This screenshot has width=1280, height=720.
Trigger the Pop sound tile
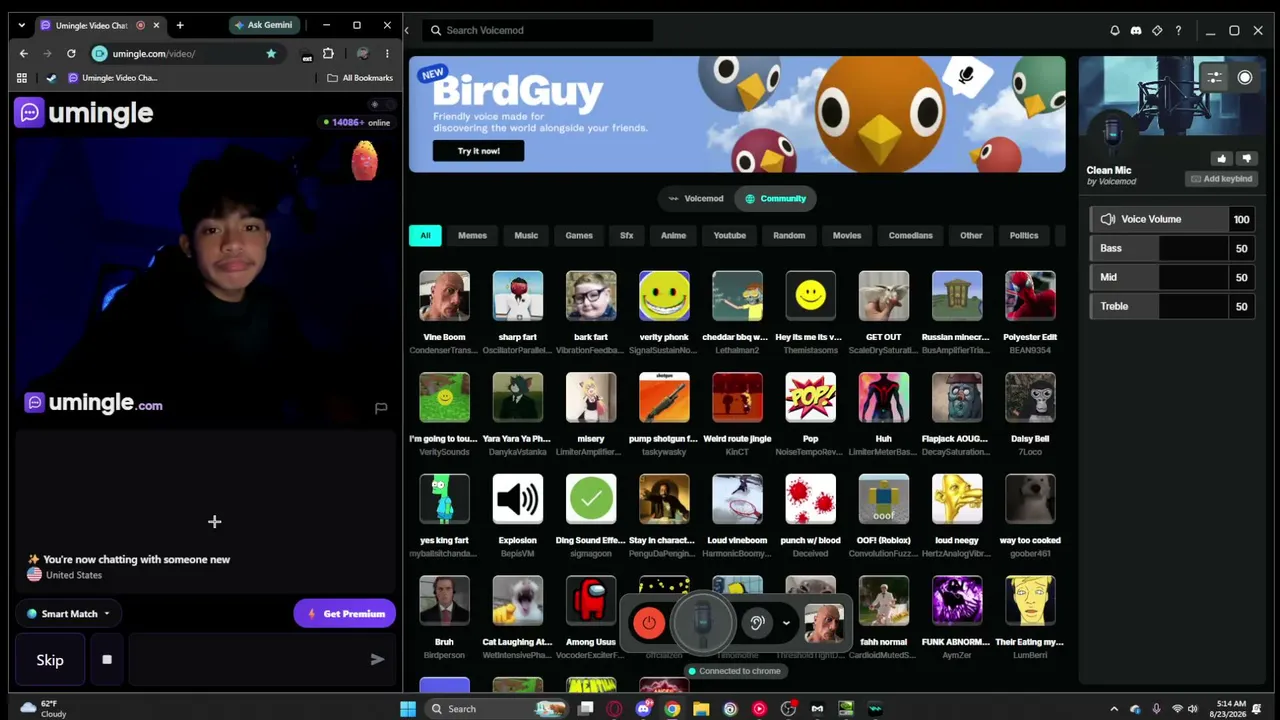(811, 398)
